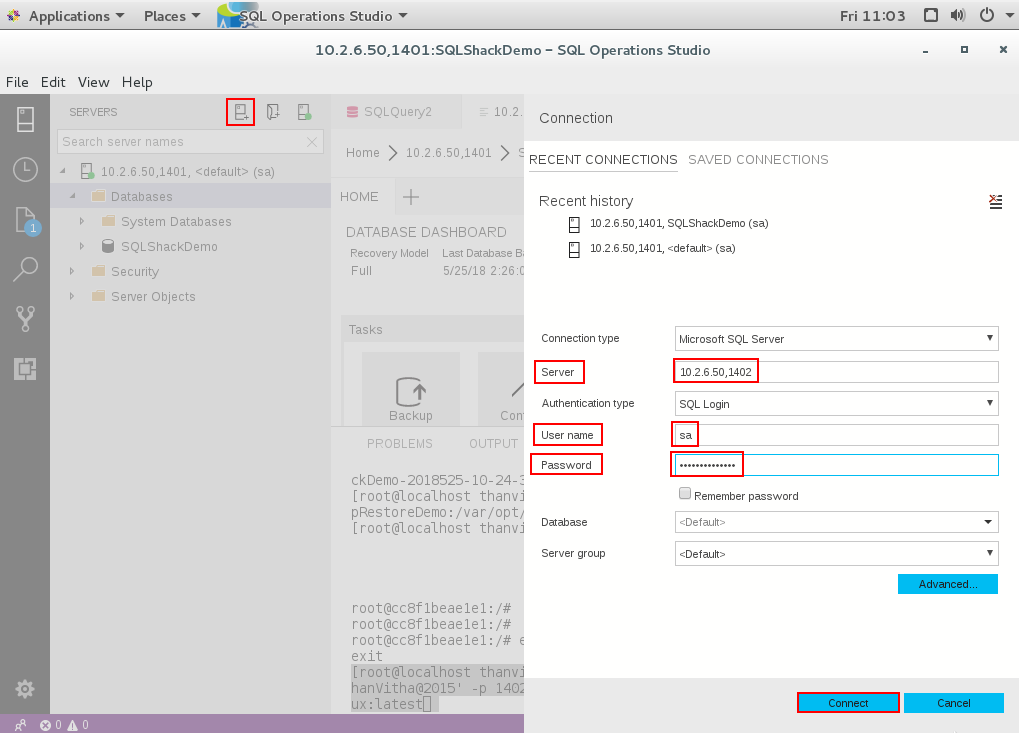
Task: Open the Extensions icon in the activity bar
Action: (x=25, y=369)
